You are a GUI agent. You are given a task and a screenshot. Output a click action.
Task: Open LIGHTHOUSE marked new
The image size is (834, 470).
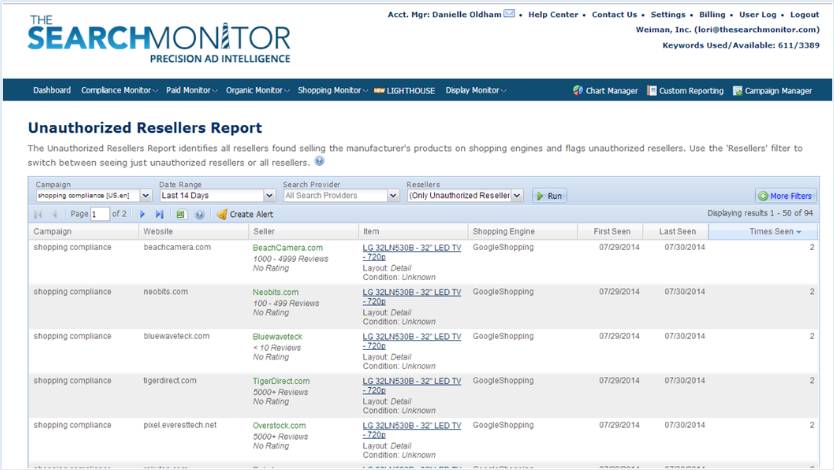tap(404, 91)
